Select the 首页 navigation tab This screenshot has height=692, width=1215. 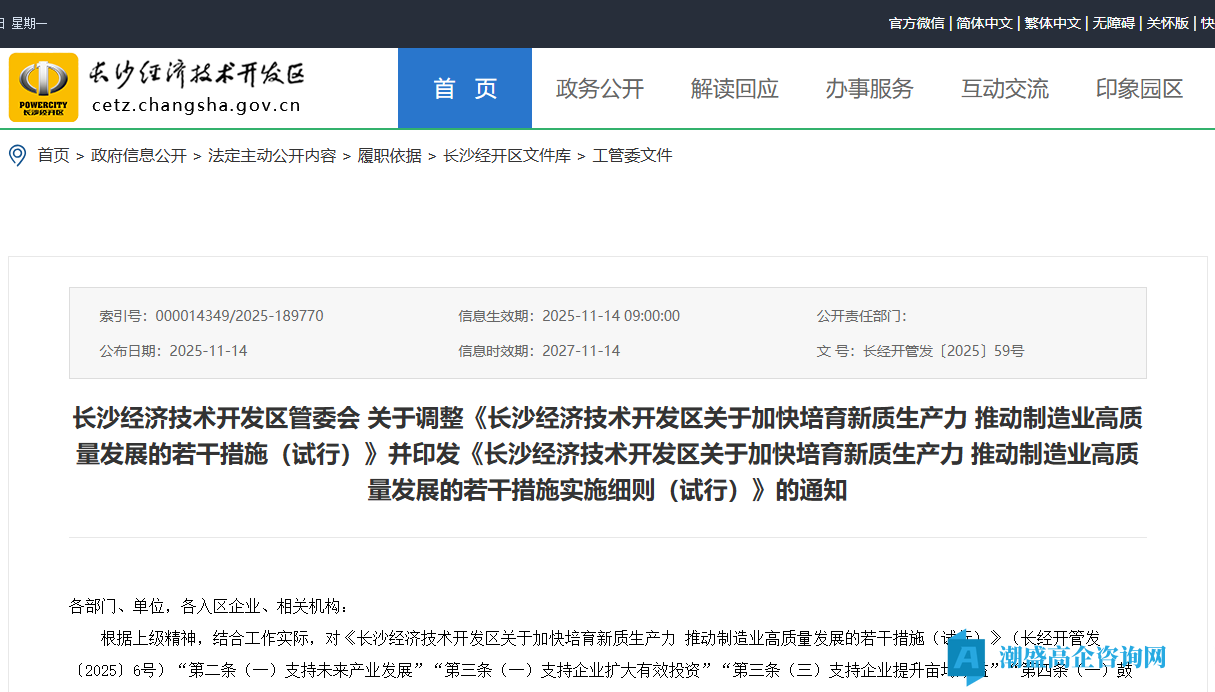(464, 88)
